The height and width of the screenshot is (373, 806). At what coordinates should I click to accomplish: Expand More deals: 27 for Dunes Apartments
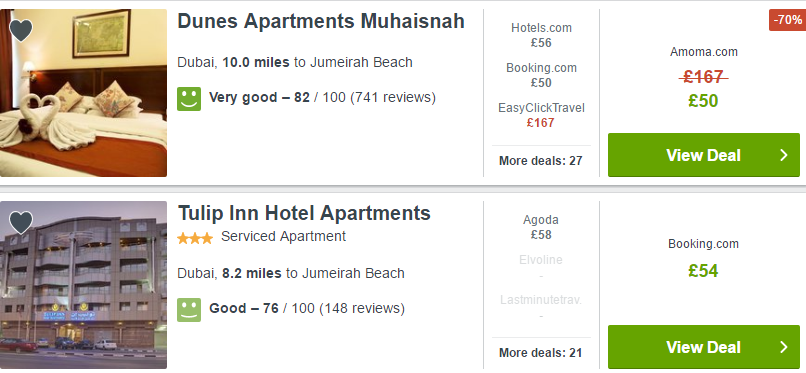click(541, 161)
